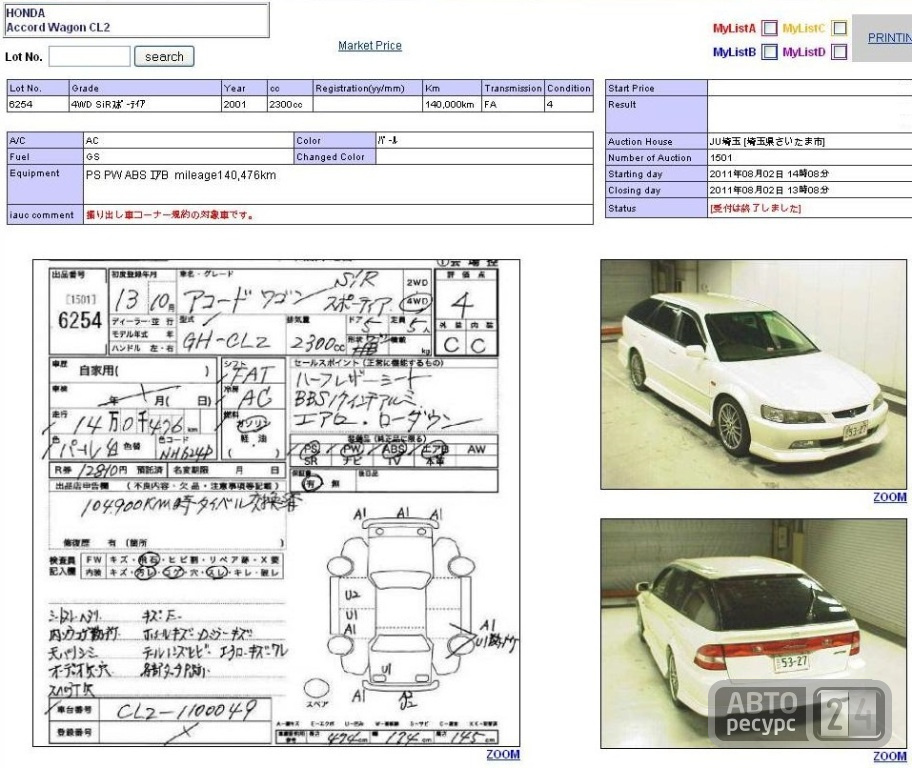Click the Start Price header cell
Image resolution: width=912 pixels, height=768 pixels.
(656, 88)
